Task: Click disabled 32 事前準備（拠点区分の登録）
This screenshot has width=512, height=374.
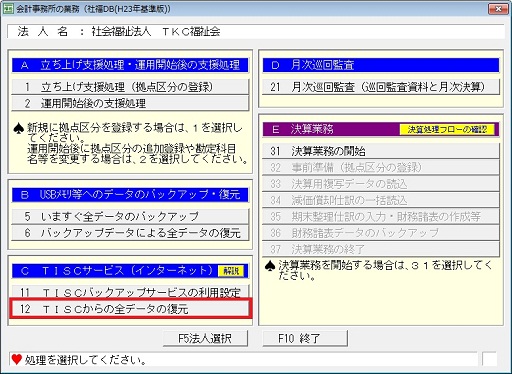Action: (x=381, y=167)
